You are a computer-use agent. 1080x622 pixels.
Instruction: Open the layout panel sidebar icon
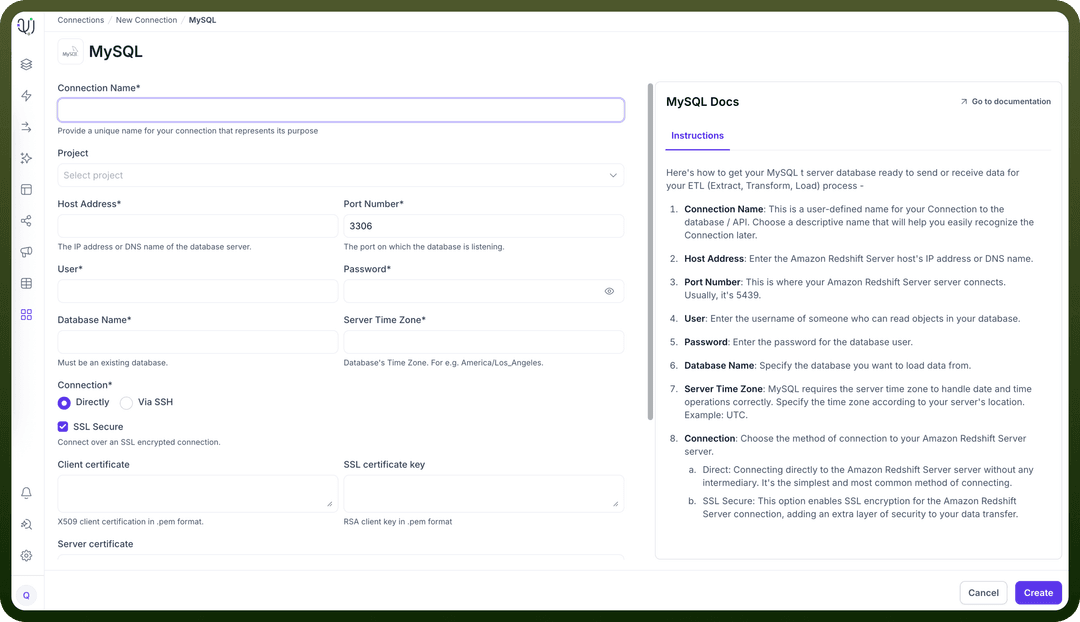coord(26,189)
